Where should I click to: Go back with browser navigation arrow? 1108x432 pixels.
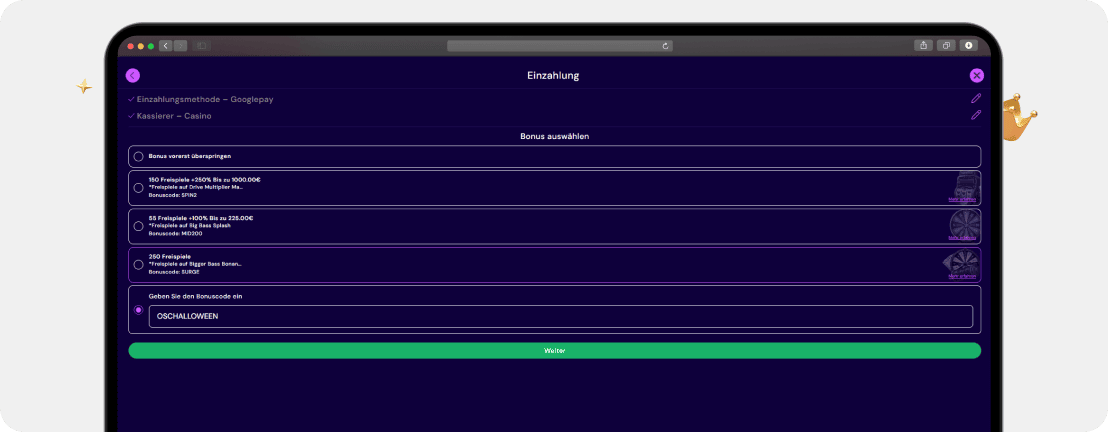[166, 46]
